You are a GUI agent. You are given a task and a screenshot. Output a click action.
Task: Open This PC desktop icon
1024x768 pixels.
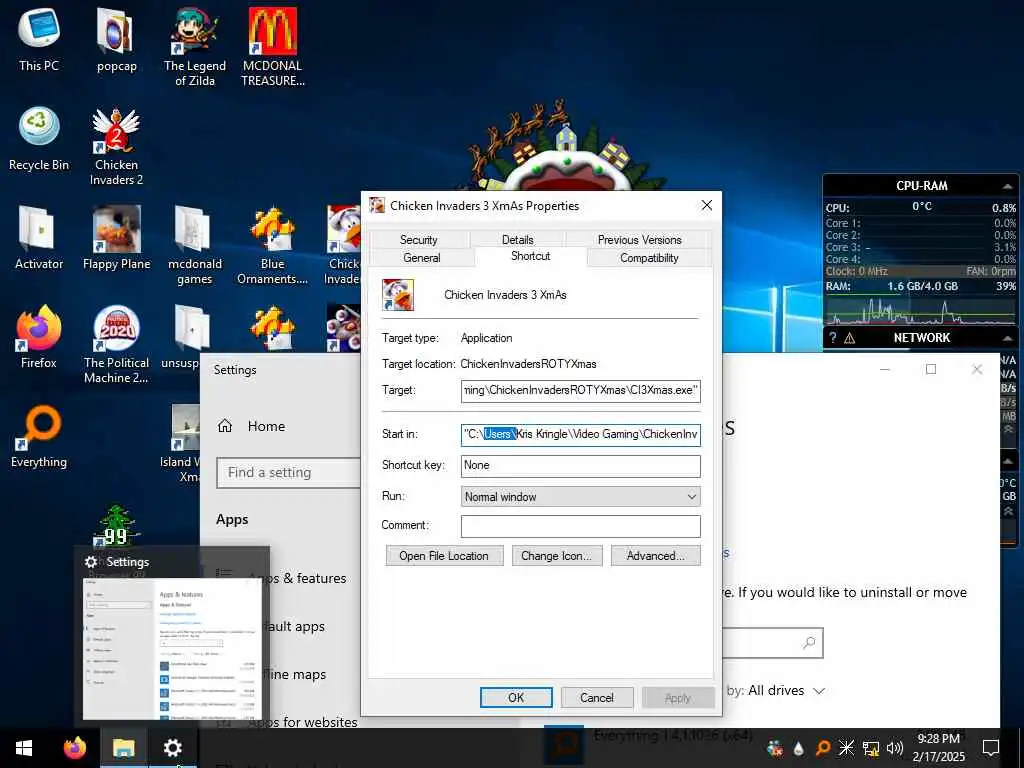pyautogui.click(x=39, y=39)
